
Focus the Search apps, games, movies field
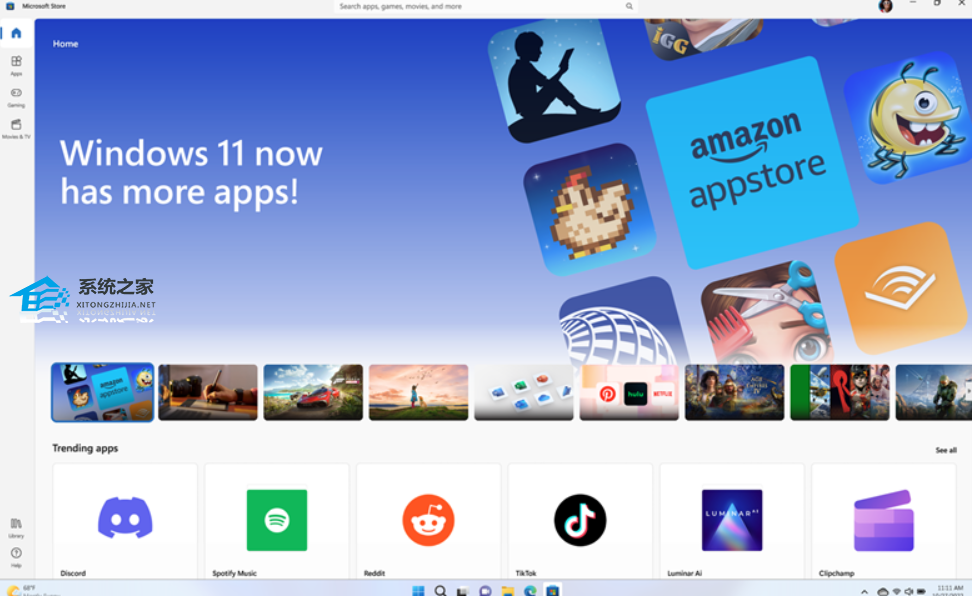486,6
